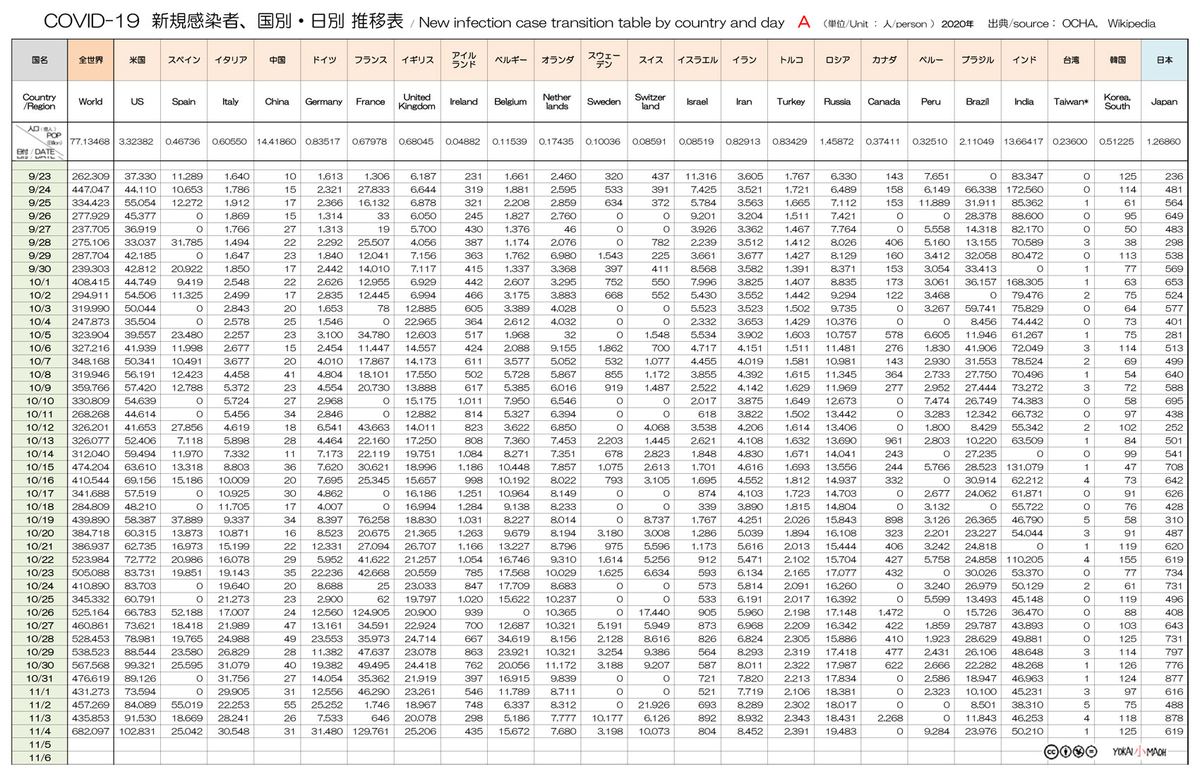Click the Korea, South column label
1200x772 pixels.
[x=1118, y=101]
